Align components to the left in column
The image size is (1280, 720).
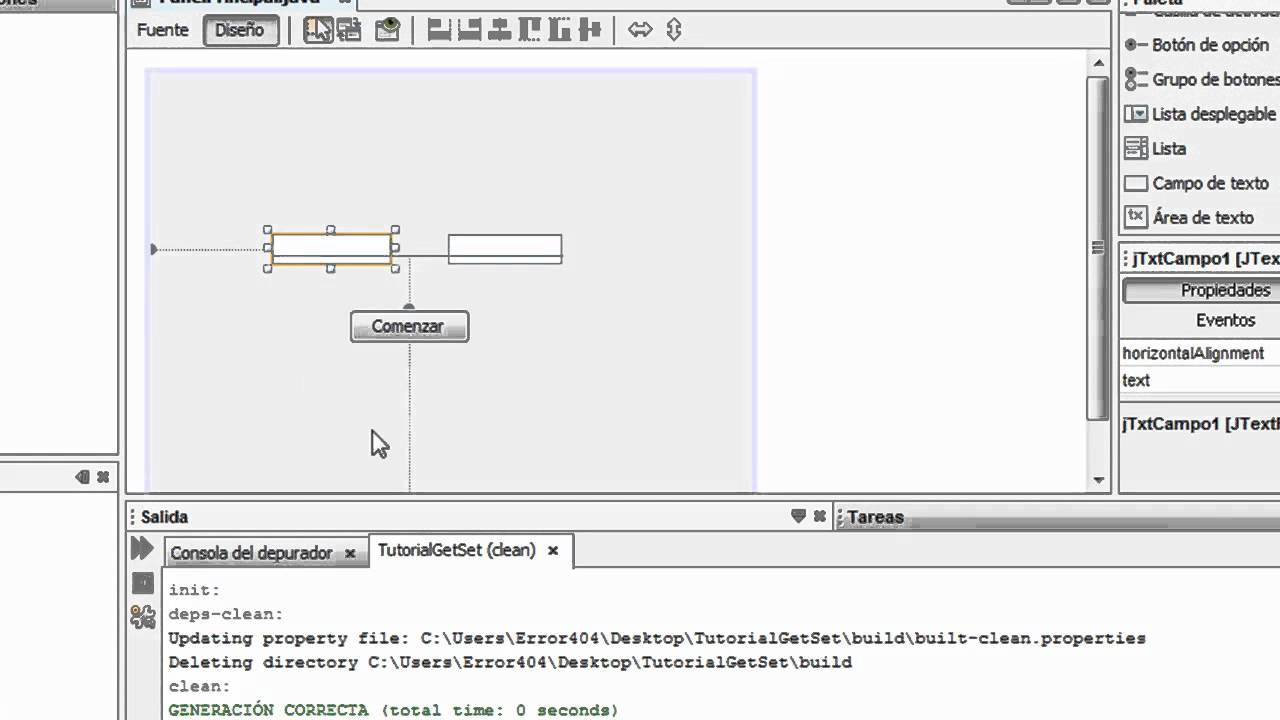[439, 30]
